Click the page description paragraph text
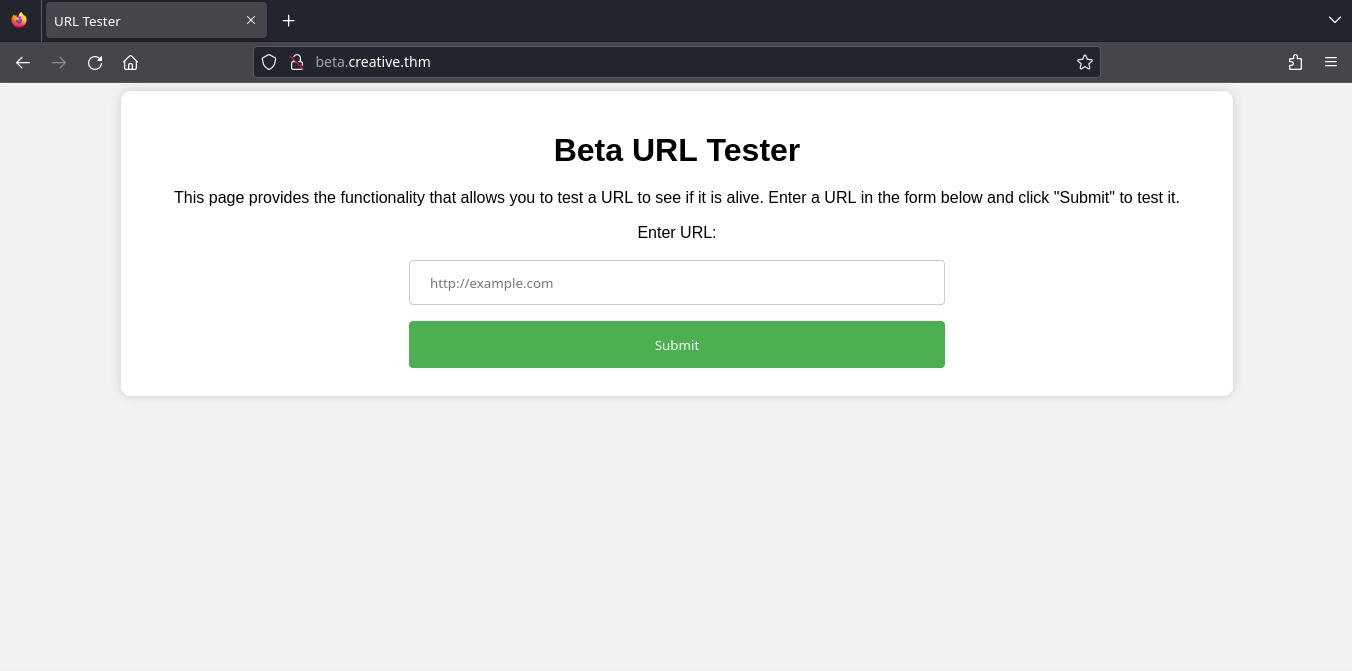This screenshot has height=671, width=1352. pyautogui.click(x=677, y=198)
